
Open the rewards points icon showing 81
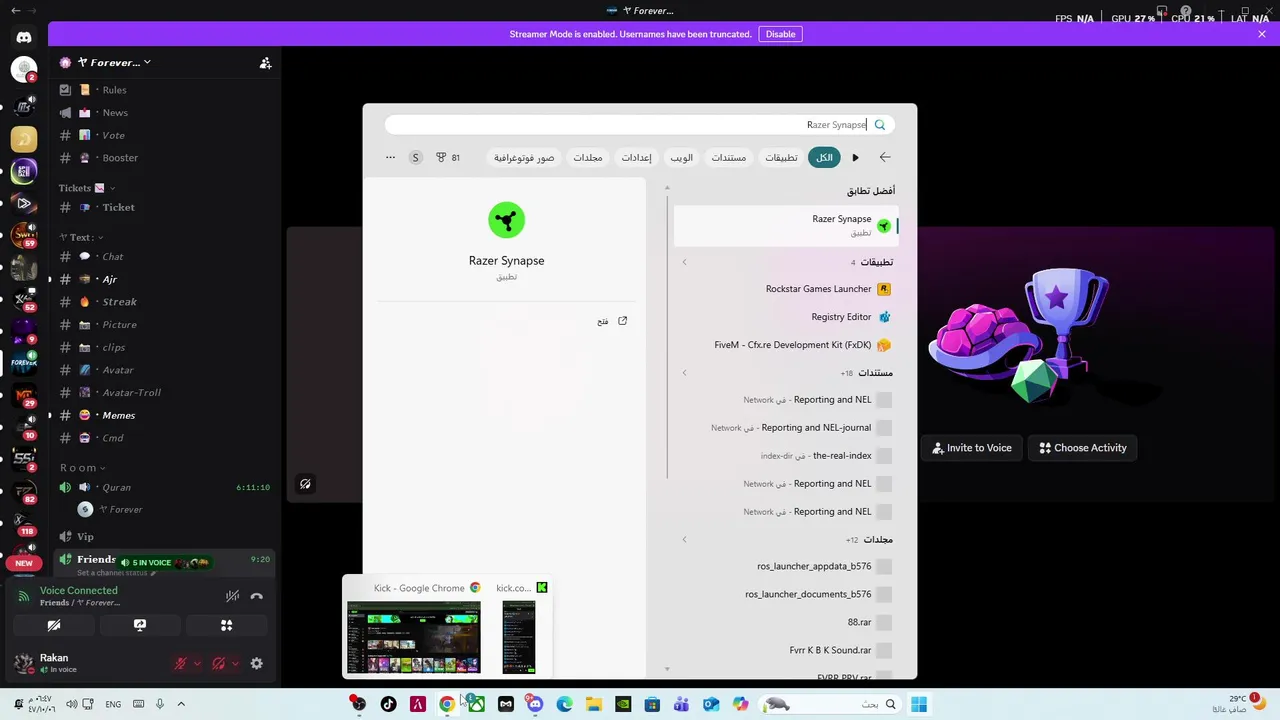coord(448,157)
